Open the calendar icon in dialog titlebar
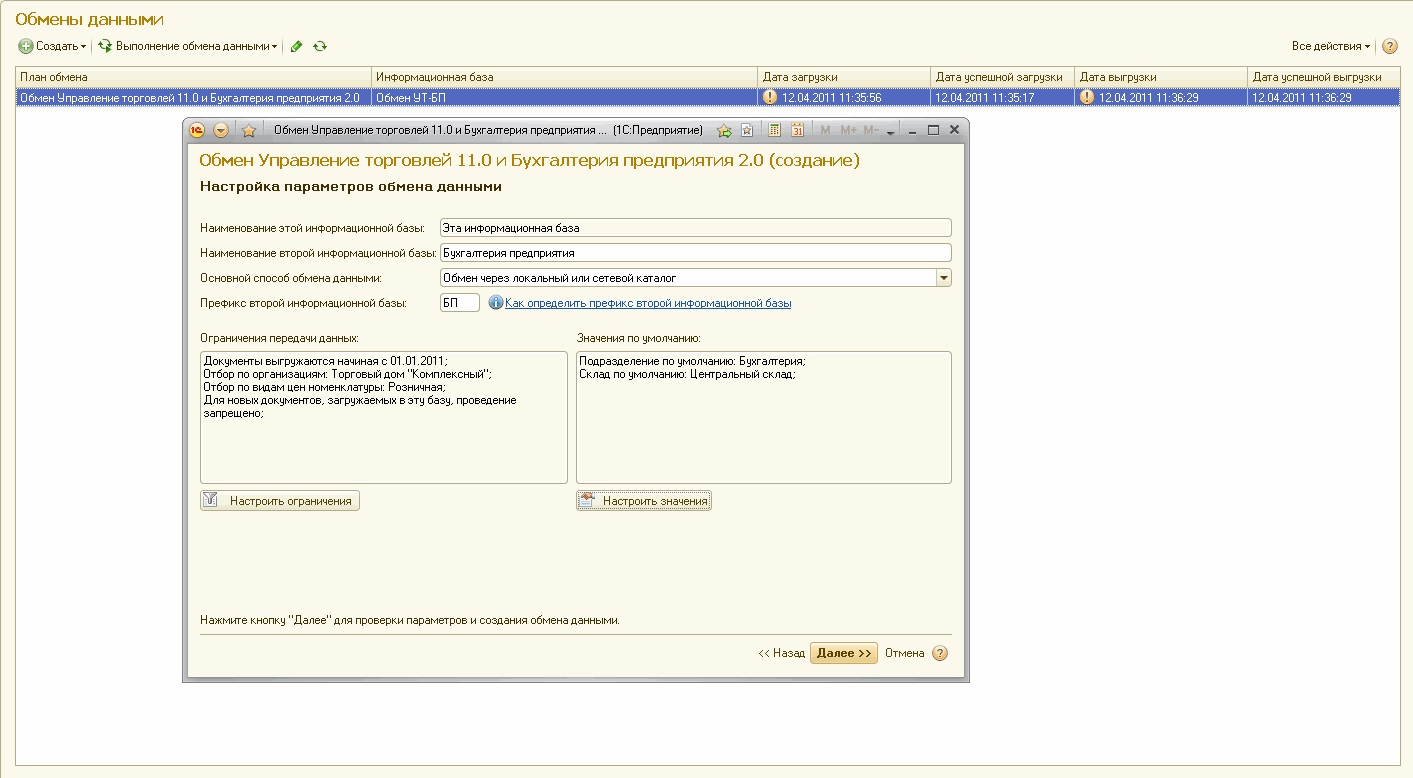This screenshot has width=1413, height=778. (x=797, y=130)
